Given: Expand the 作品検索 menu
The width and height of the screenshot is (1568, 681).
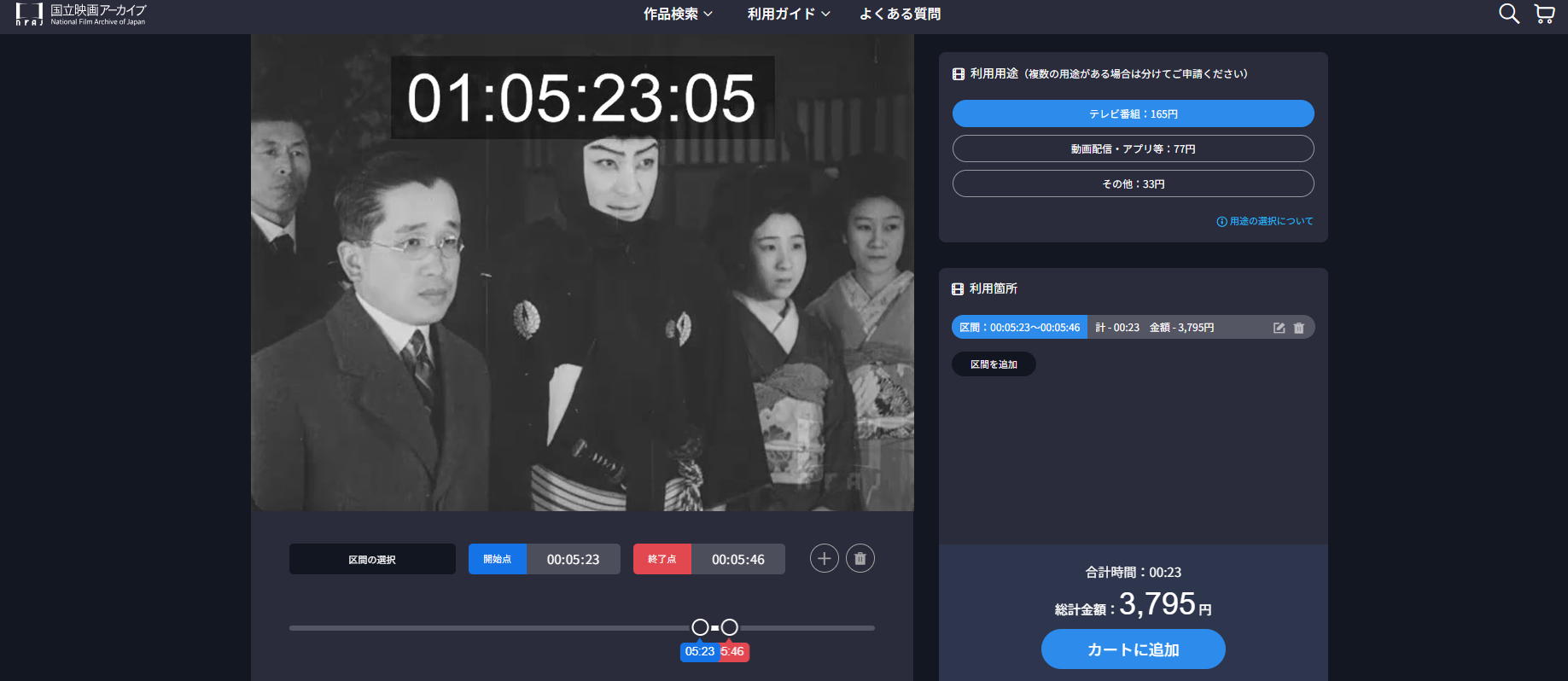Looking at the screenshot, I should click(x=678, y=14).
